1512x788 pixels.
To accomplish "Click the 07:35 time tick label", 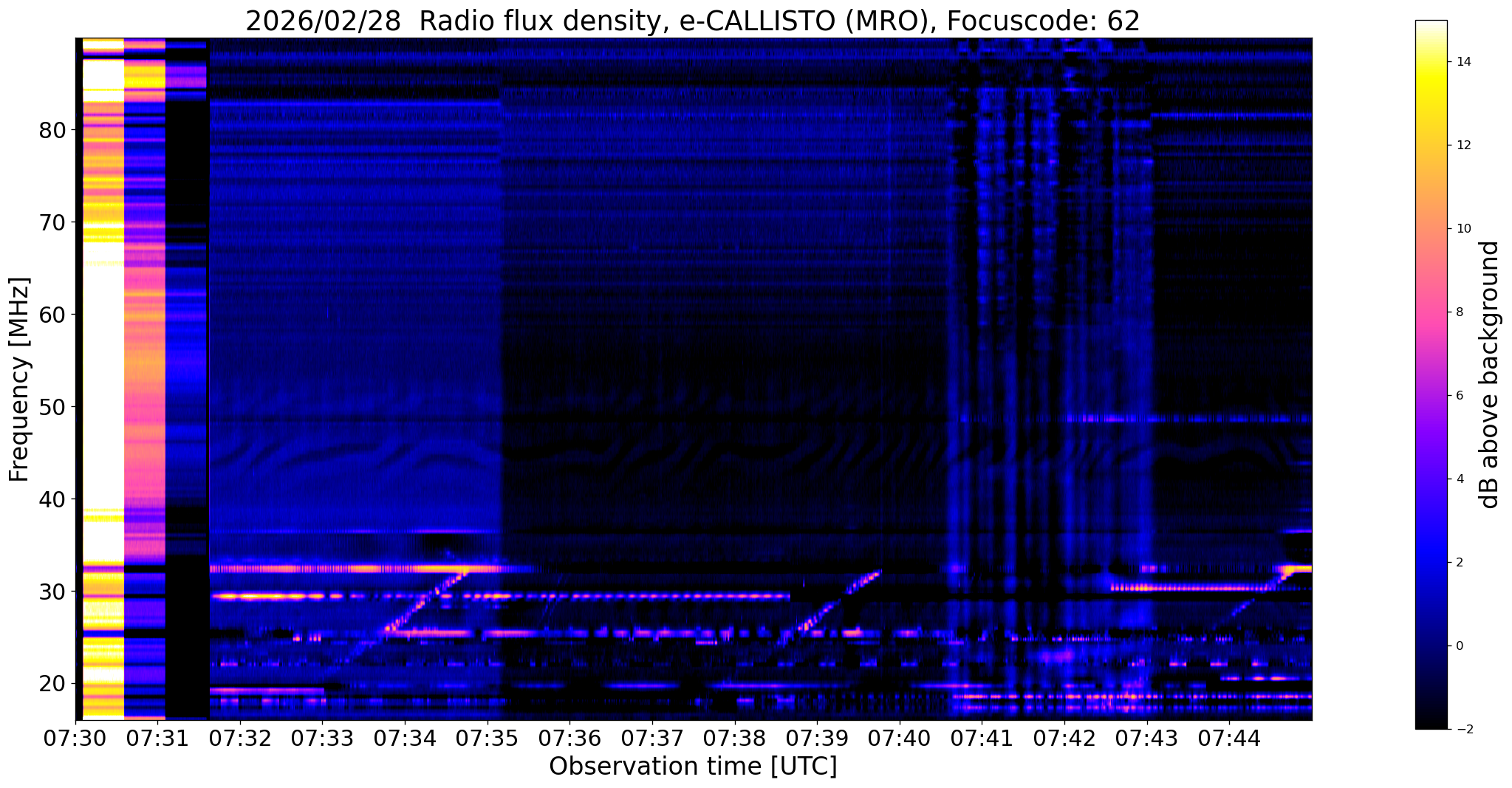I will [x=488, y=739].
